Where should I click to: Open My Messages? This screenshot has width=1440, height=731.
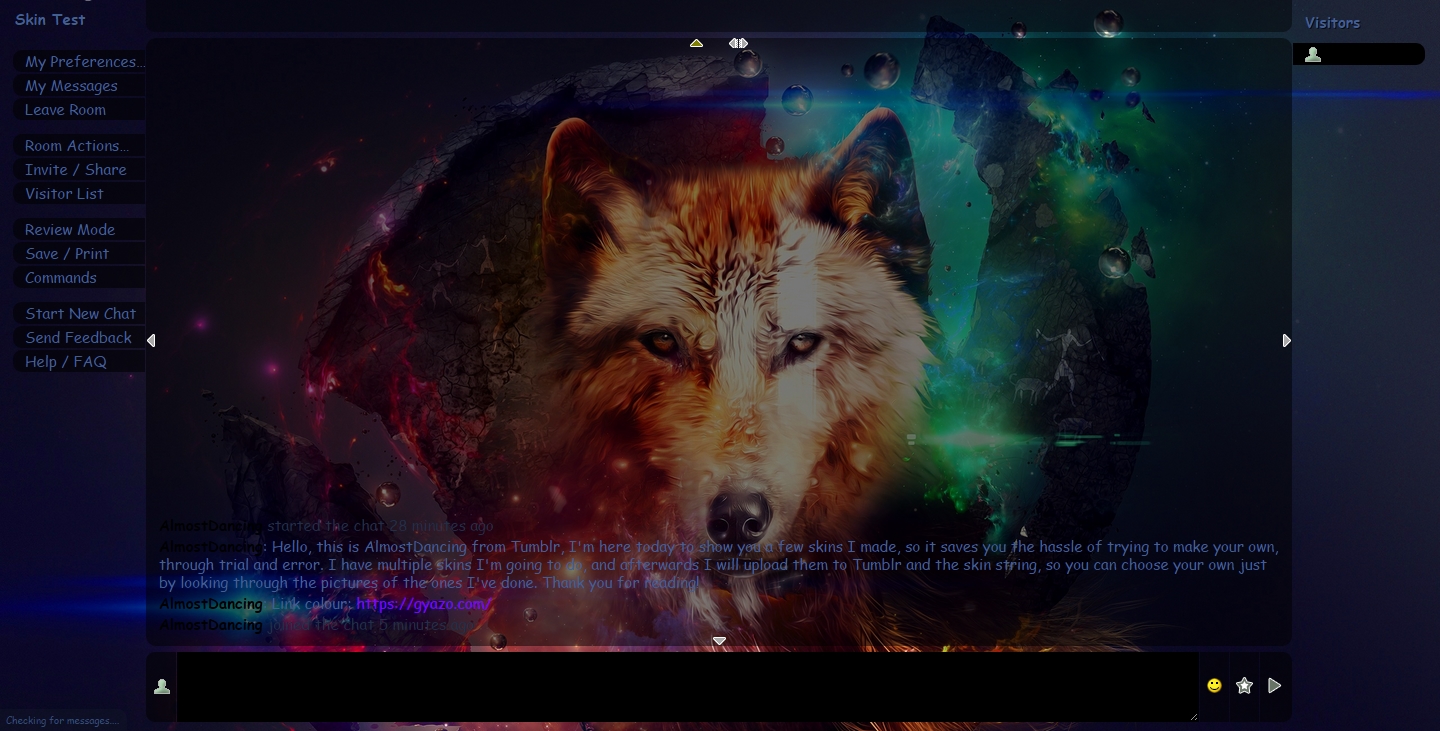click(x=79, y=86)
